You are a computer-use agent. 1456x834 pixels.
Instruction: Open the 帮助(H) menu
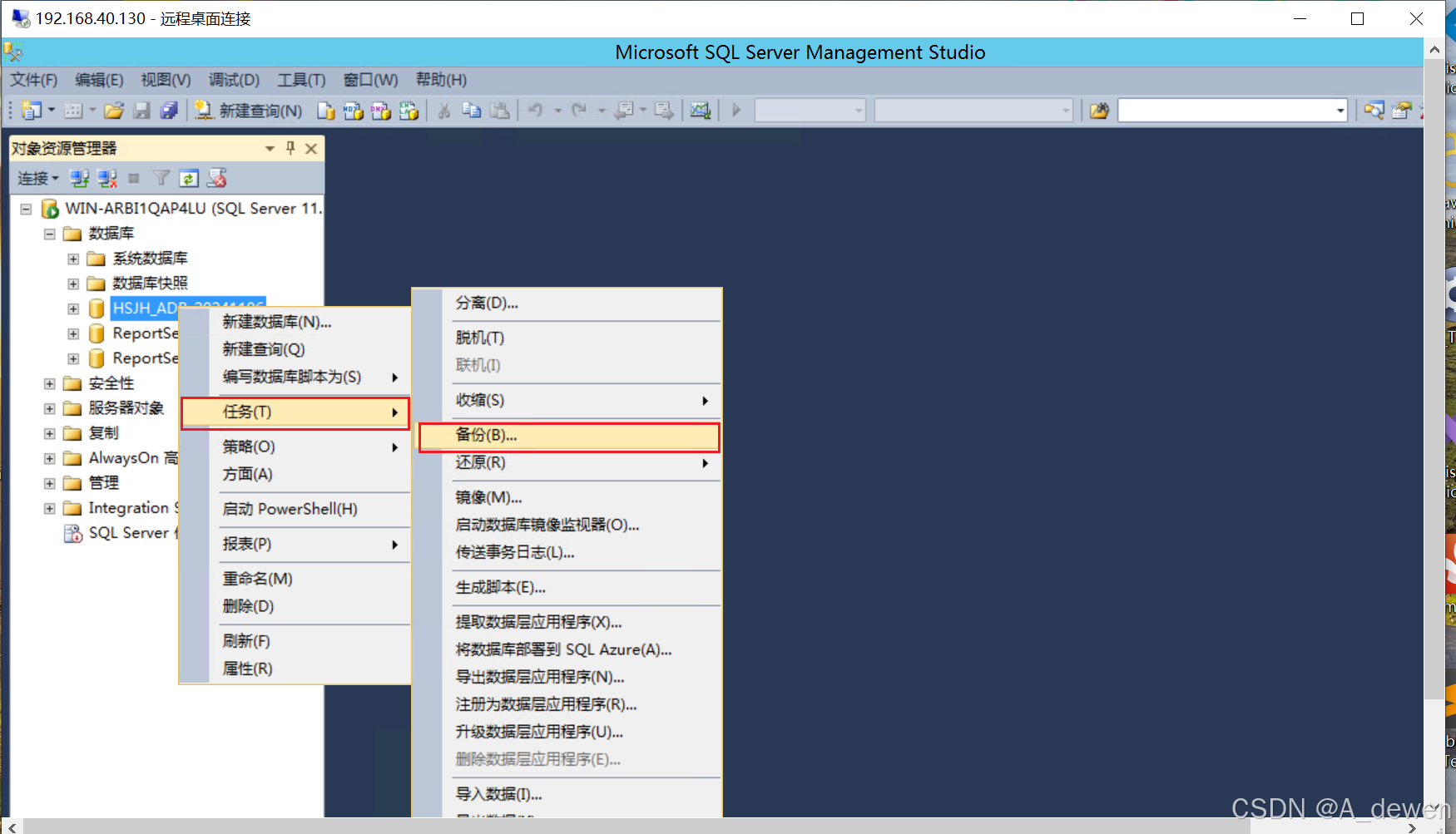tap(441, 80)
